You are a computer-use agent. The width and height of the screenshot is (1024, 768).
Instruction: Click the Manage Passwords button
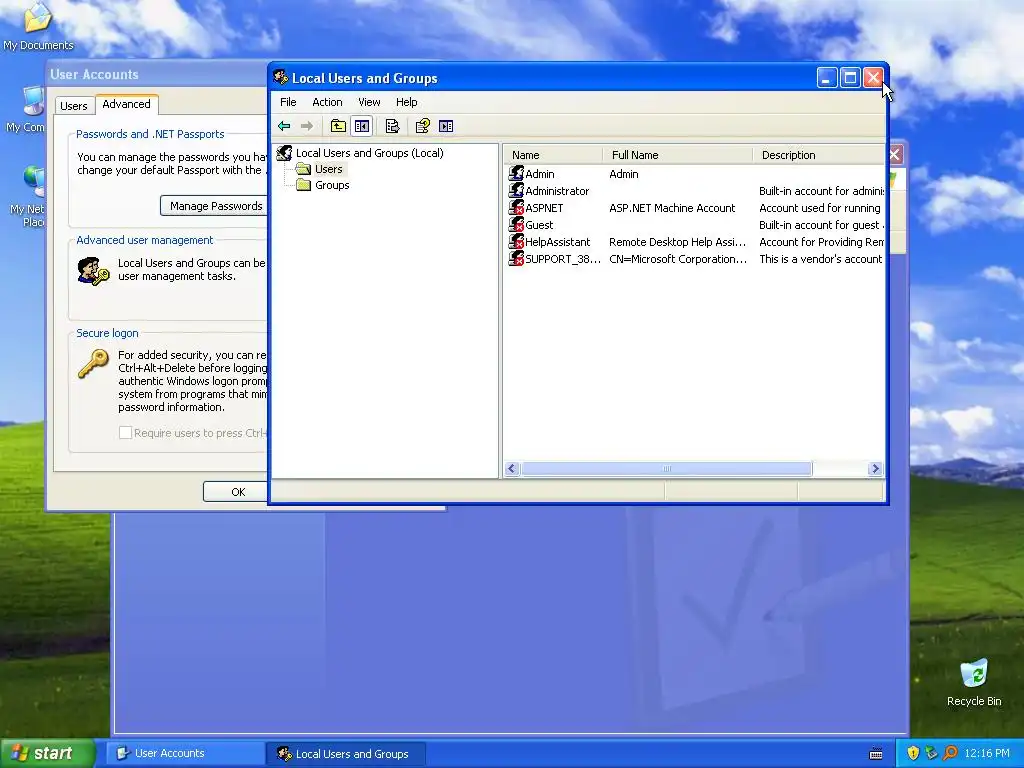coord(216,206)
